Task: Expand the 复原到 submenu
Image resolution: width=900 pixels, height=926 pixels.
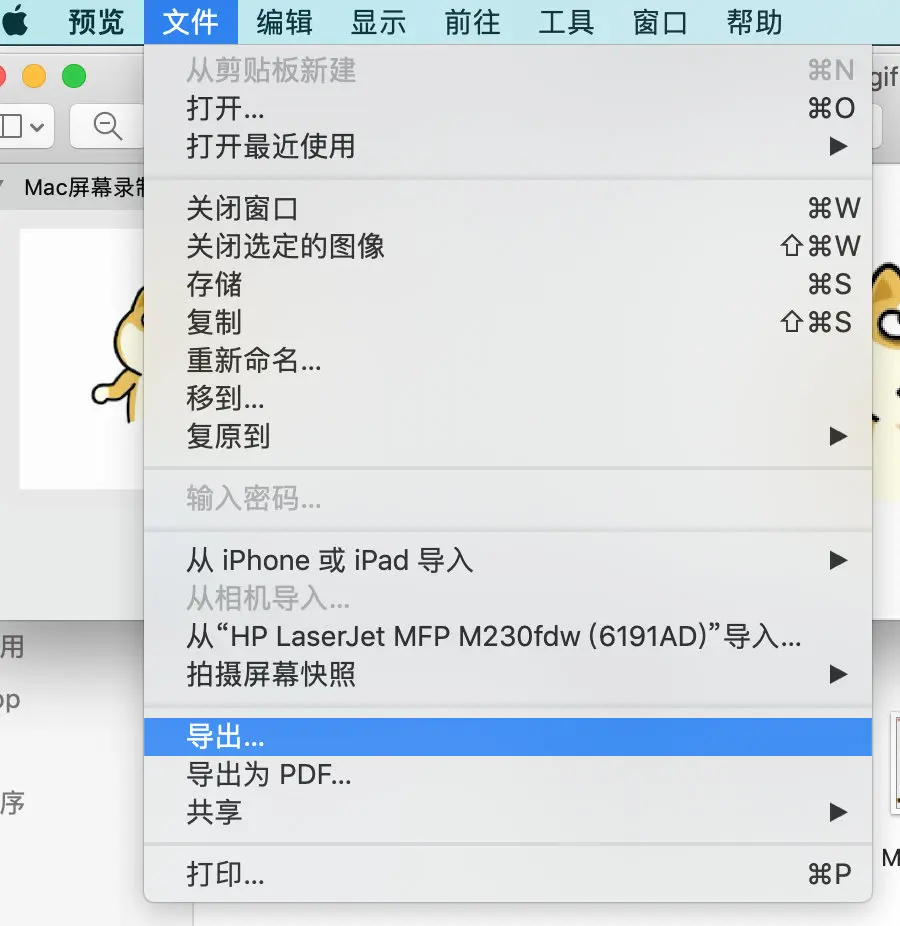Action: click(x=508, y=436)
